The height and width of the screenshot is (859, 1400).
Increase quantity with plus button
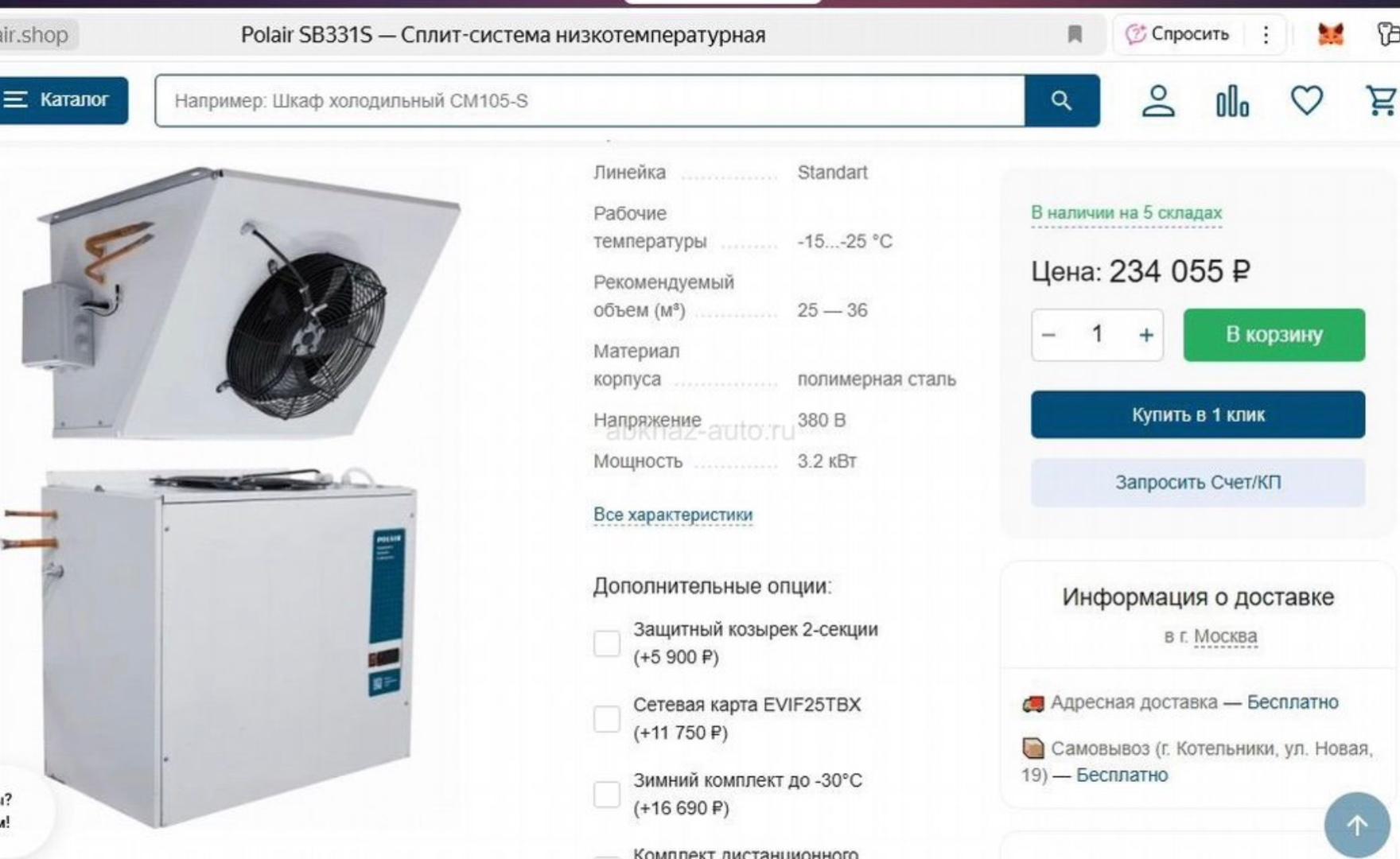click(x=1145, y=335)
